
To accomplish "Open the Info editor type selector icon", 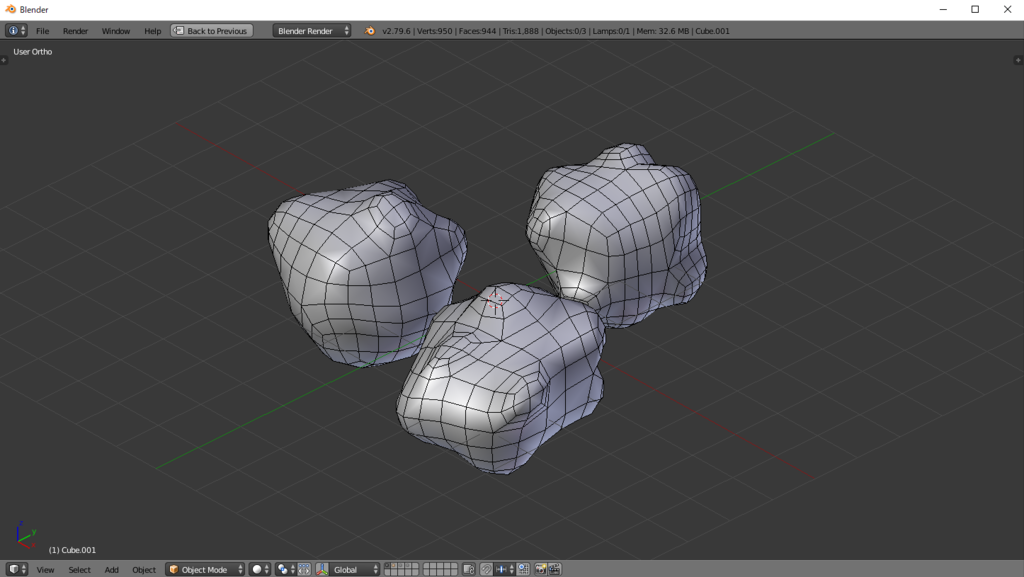I will (16, 31).
